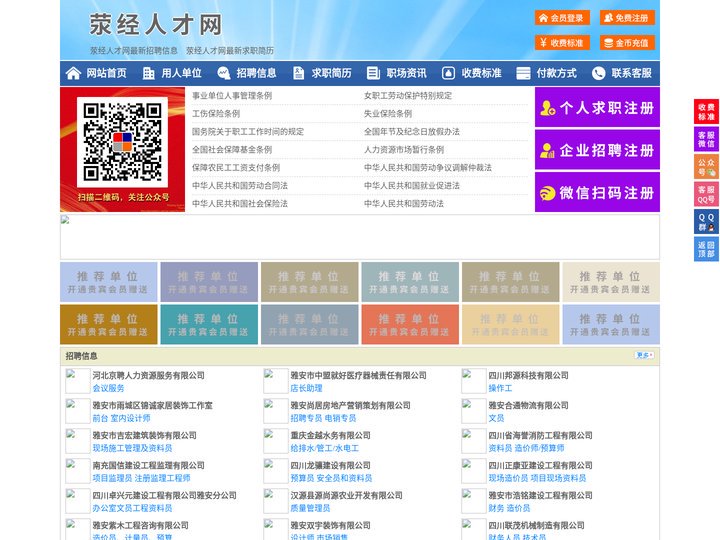The width and height of the screenshot is (720, 540).
Task: Open 职场资讯 menu item
Action: 406,73
